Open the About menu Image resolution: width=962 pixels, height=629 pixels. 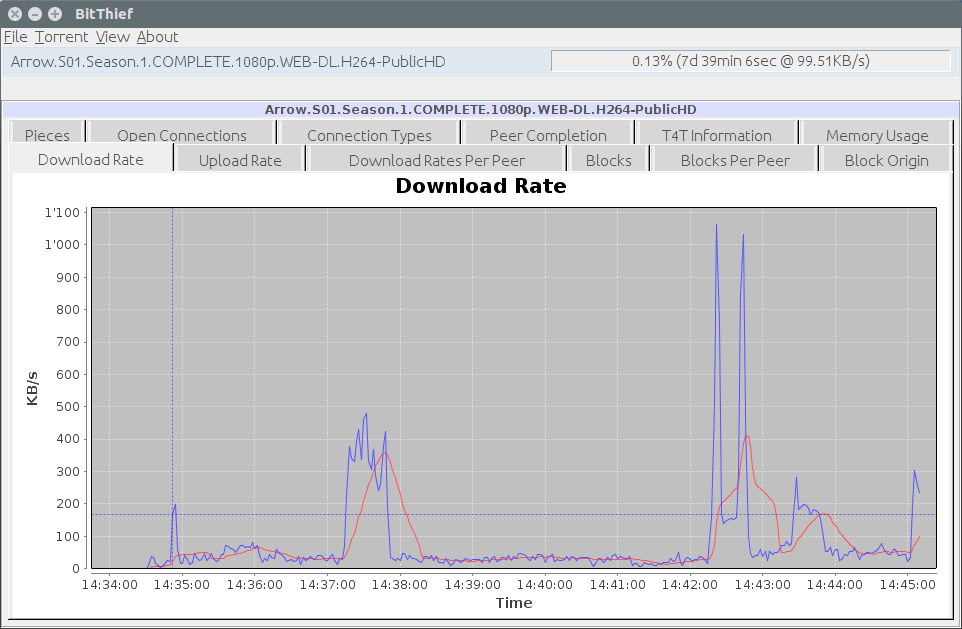(x=157, y=37)
